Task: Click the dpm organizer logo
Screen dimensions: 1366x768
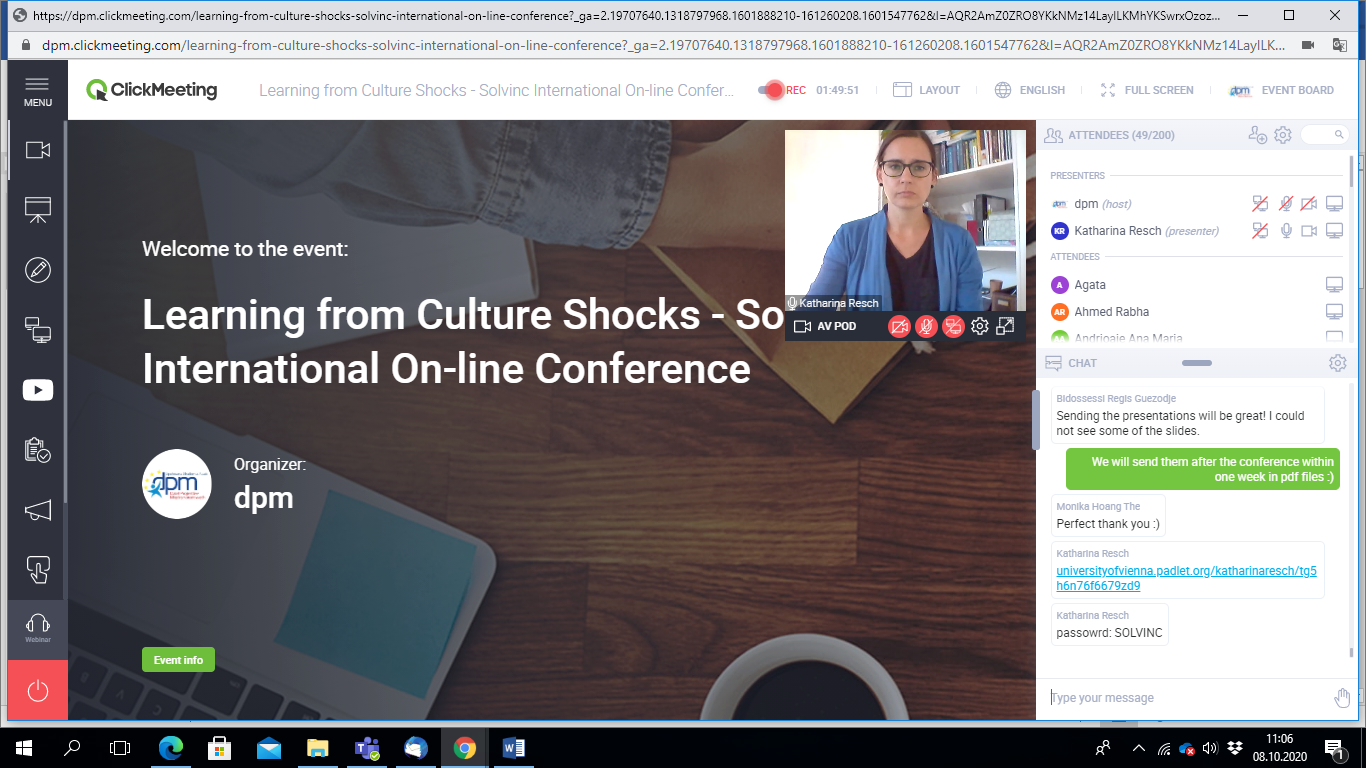Action: [177, 484]
